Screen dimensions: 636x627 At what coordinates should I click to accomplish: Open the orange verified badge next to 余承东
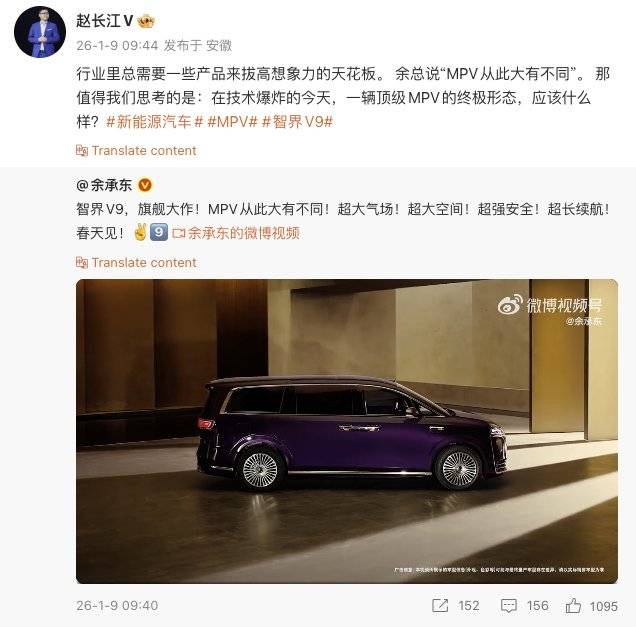pyautogui.click(x=145, y=185)
